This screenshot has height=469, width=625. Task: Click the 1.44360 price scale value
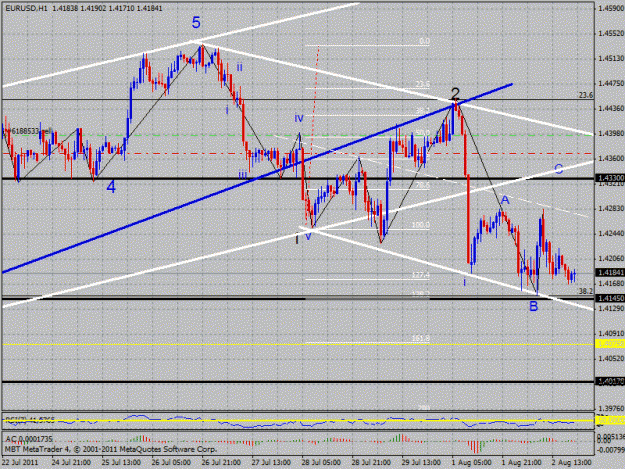(611, 108)
